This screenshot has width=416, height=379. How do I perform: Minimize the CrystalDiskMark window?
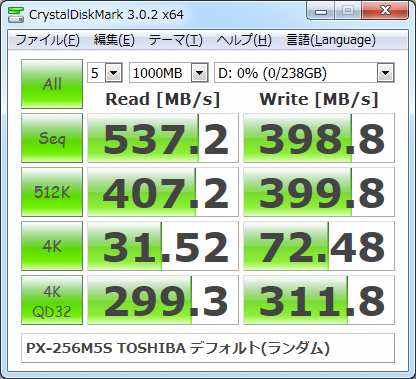(320, 11)
